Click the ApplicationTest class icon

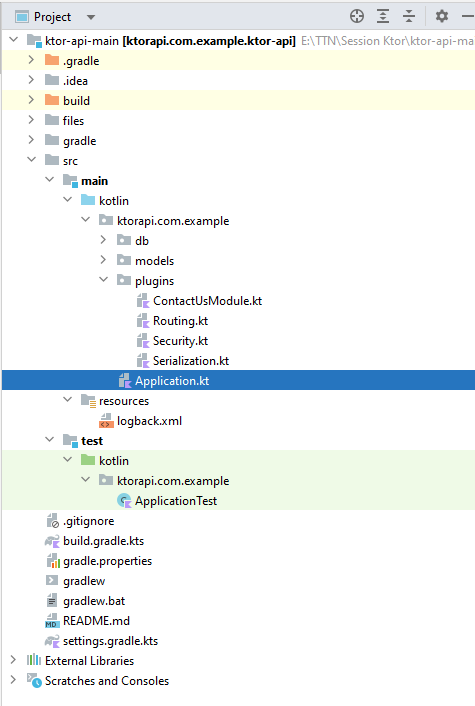[124, 501]
